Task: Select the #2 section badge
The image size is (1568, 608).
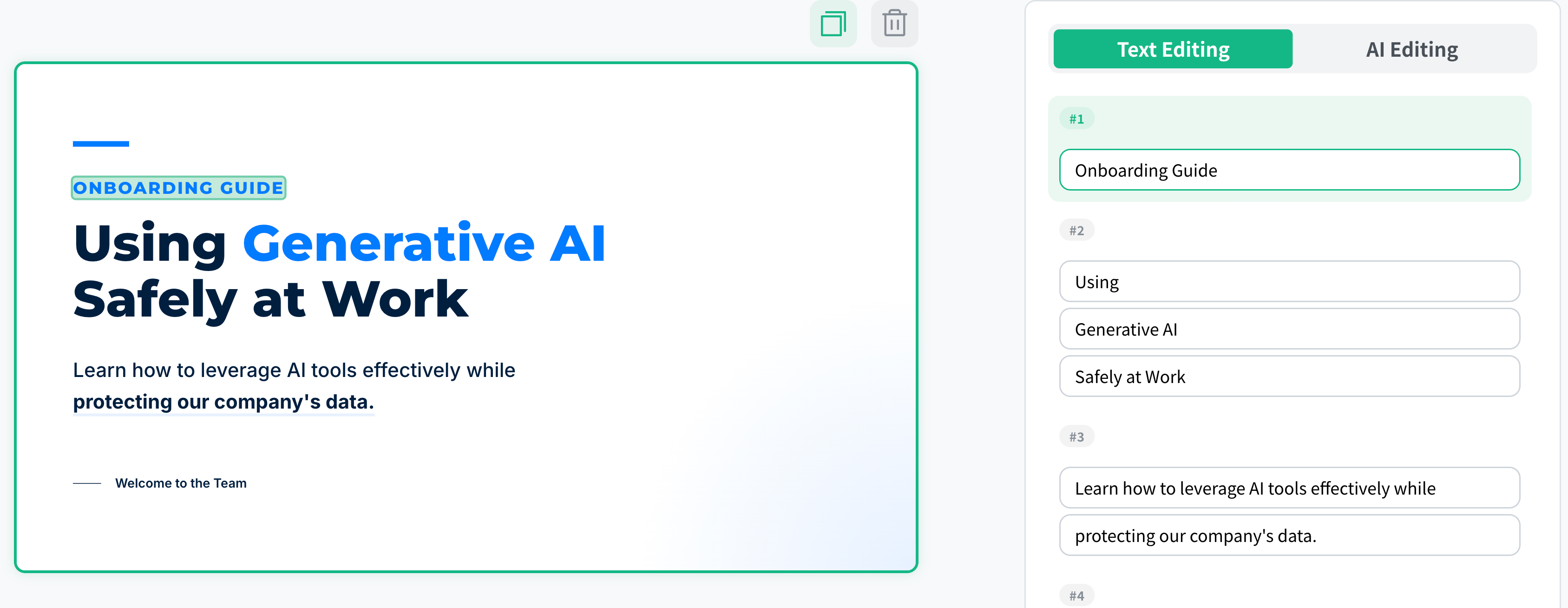Action: (x=1077, y=230)
